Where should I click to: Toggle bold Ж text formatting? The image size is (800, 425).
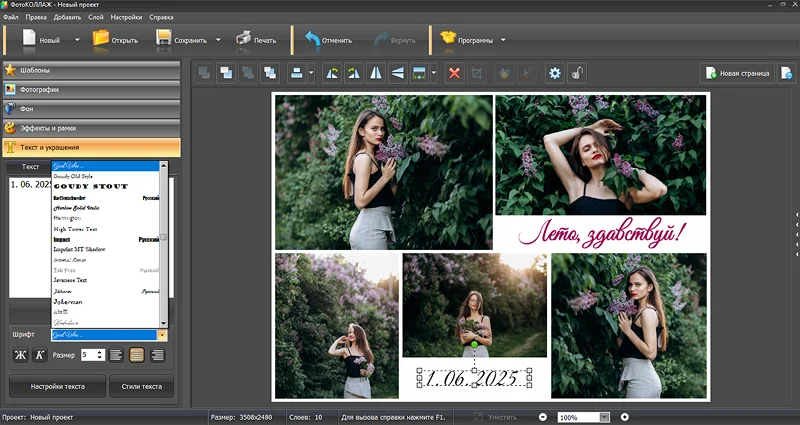20,355
